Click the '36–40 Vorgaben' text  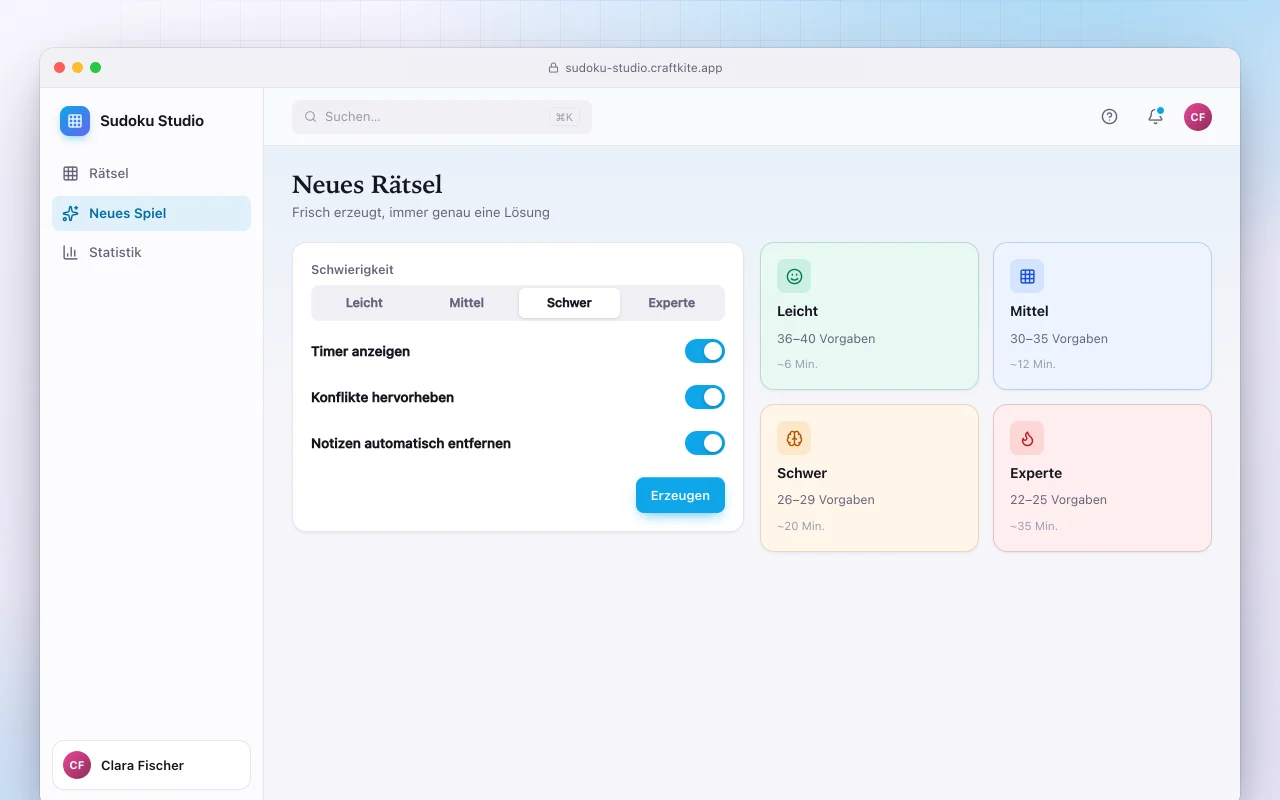click(826, 338)
